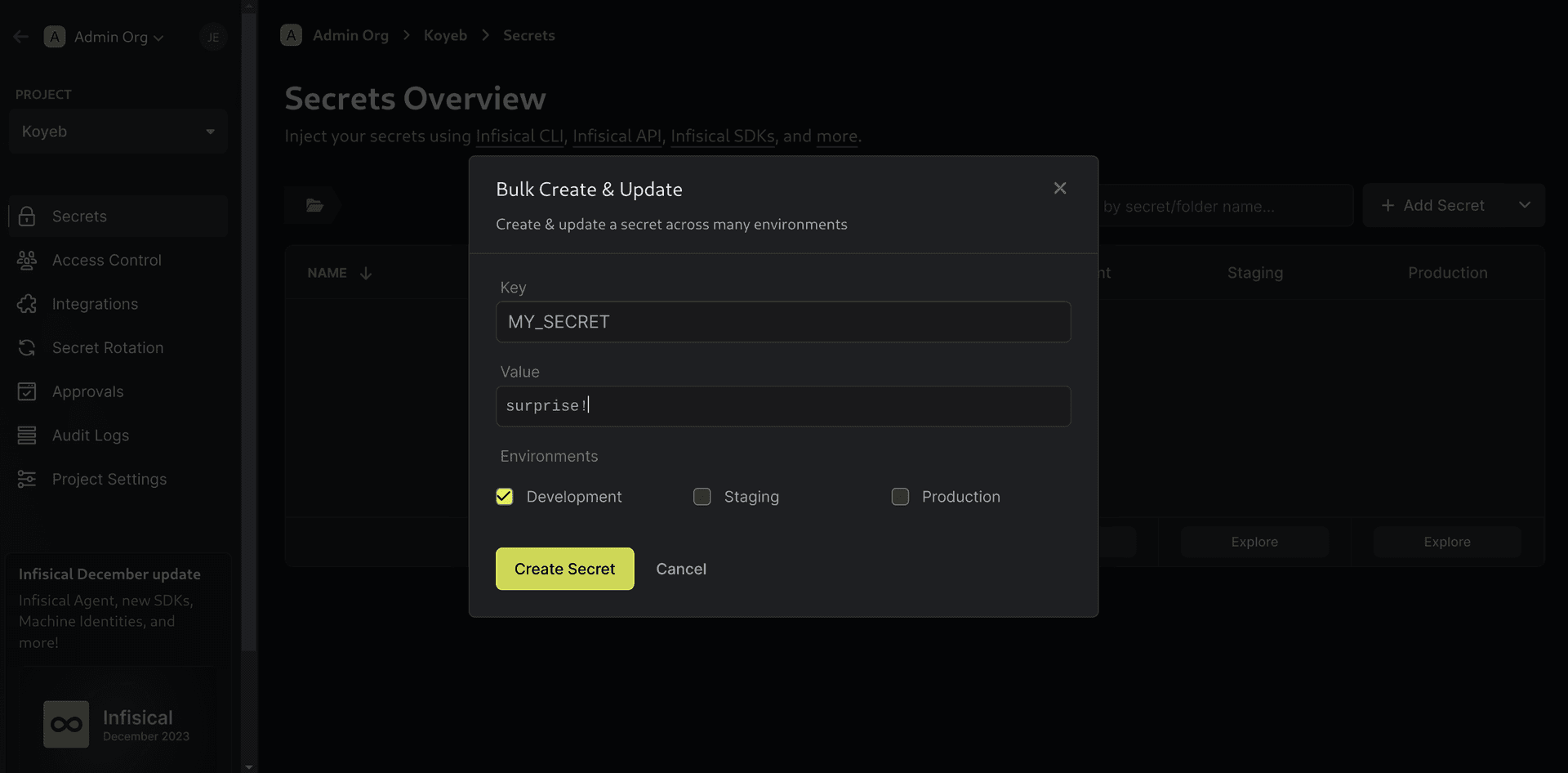This screenshot has height=773, width=1568.
Task: Enable the Staging environment checkbox
Action: click(x=702, y=497)
